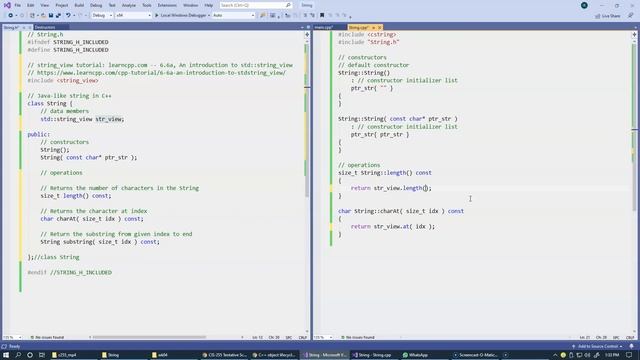Click the bookmark toggle icon in toolbar
The width and height of the screenshot is (640, 360).
click(x=322, y=16)
